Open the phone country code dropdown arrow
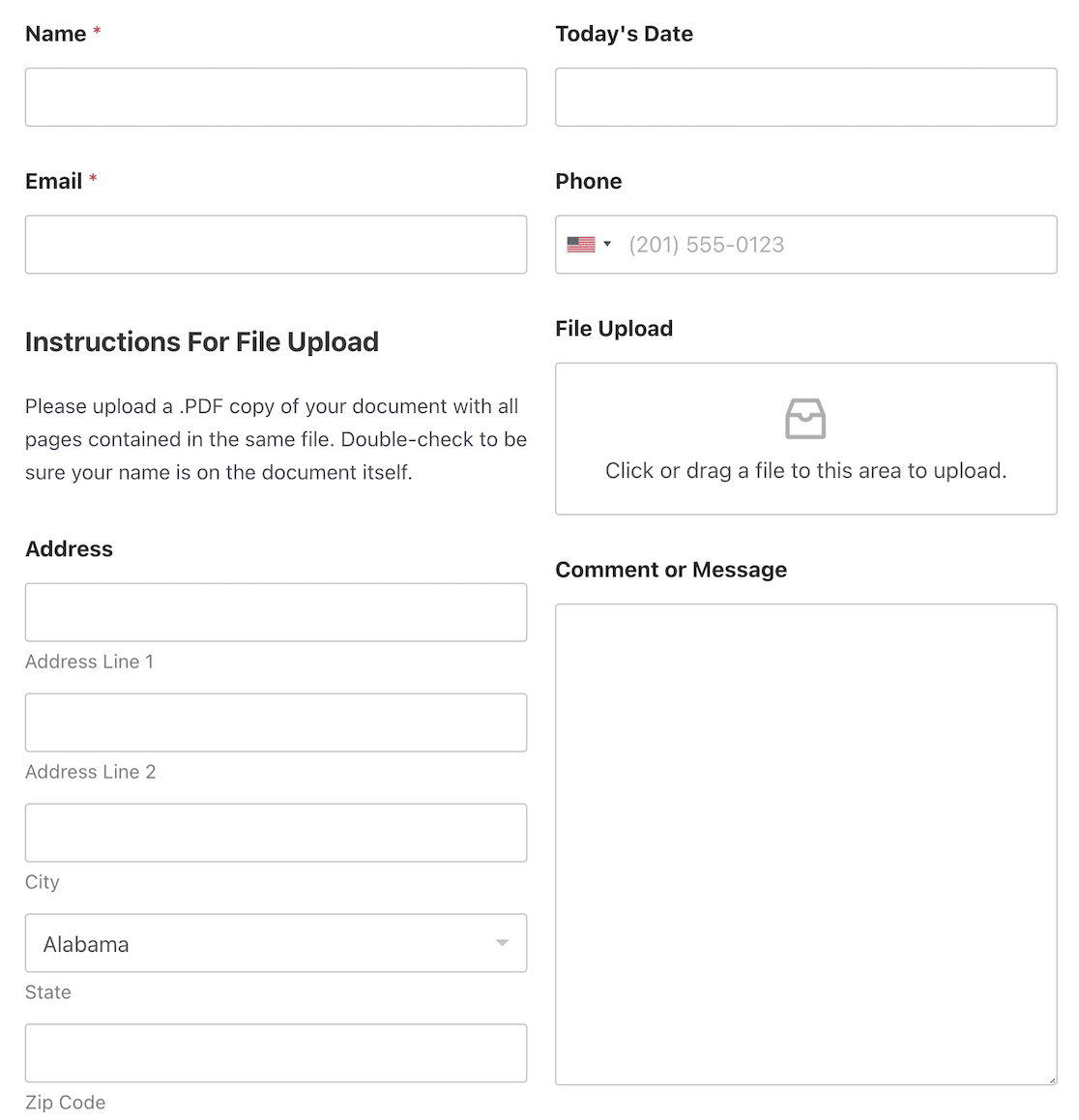The image size is (1079, 1120). [x=607, y=245]
